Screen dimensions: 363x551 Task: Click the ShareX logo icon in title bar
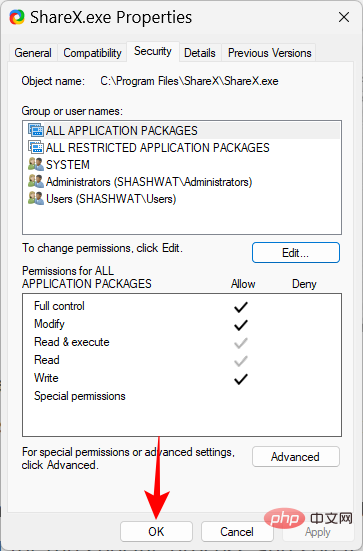[17, 17]
